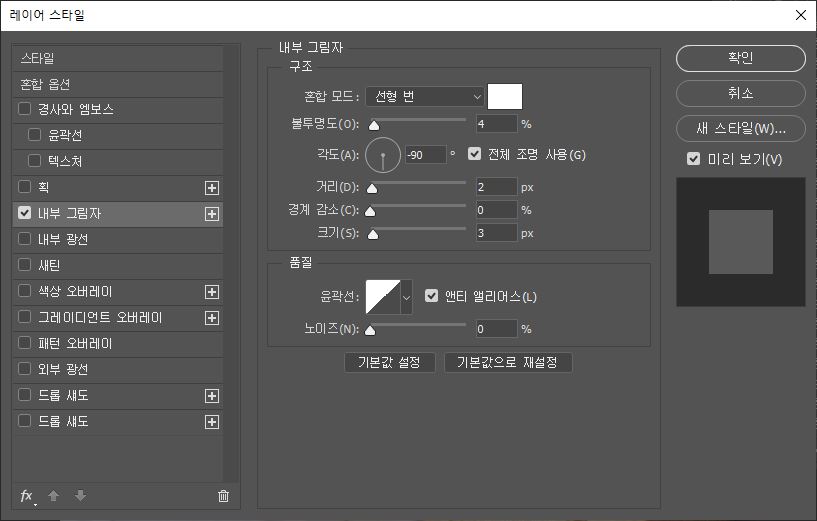
Task: Click the 불투명도 value field
Action: 497,124
